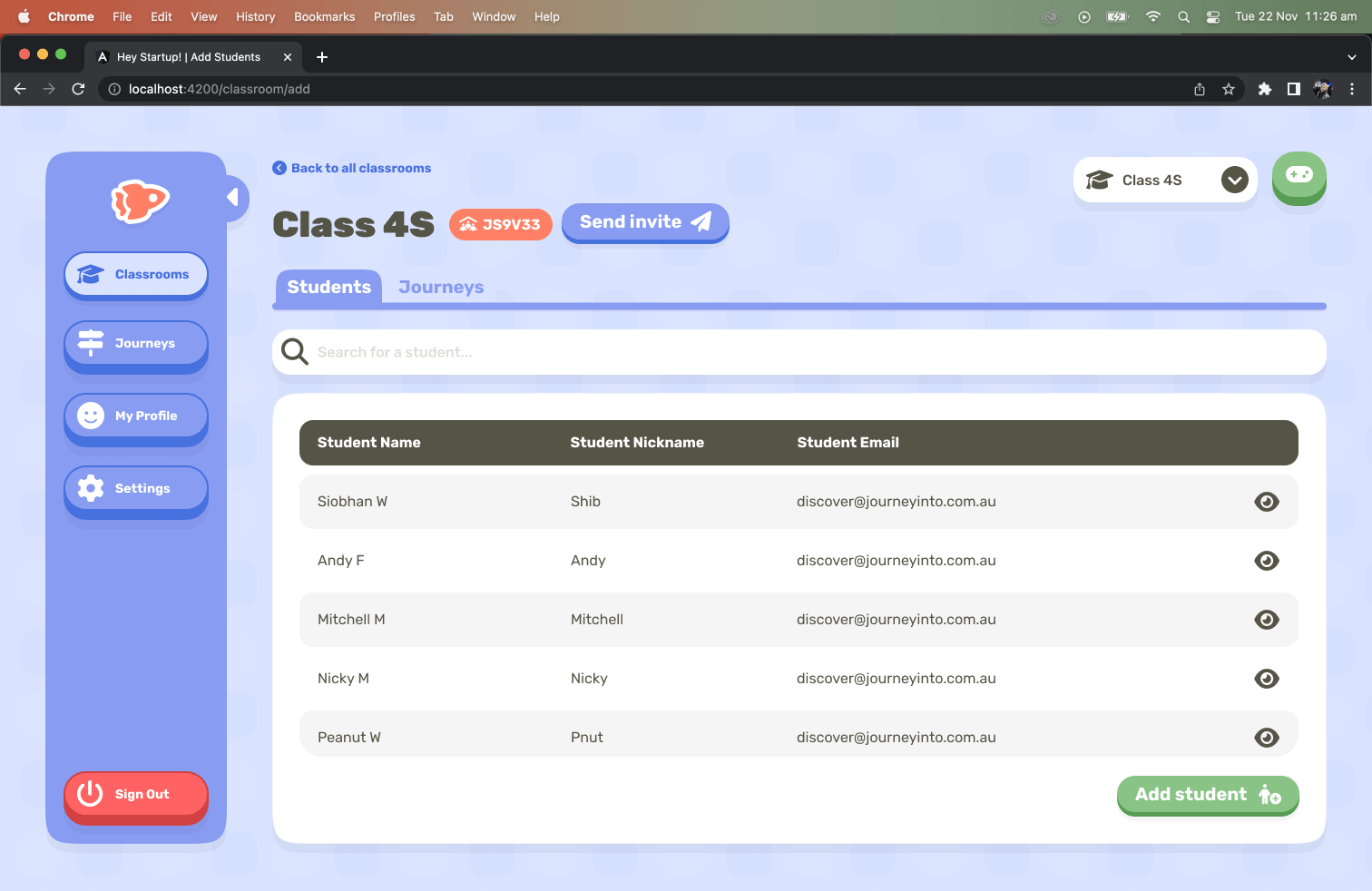Toggle visibility eye for Peanut W
The width and height of the screenshot is (1372, 891).
[x=1266, y=738]
